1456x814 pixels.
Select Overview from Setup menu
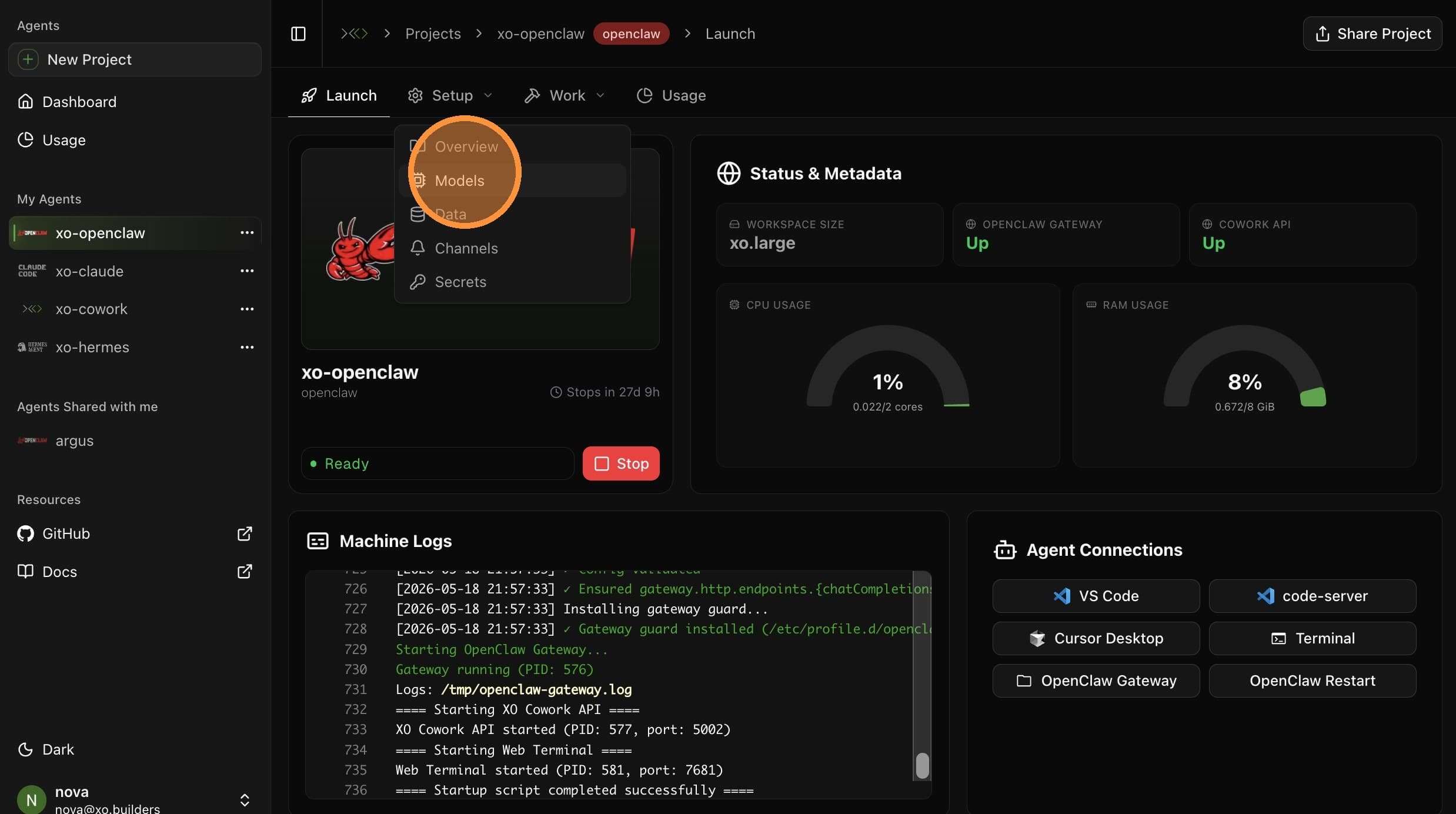pyautogui.click(x=512, y=146)
